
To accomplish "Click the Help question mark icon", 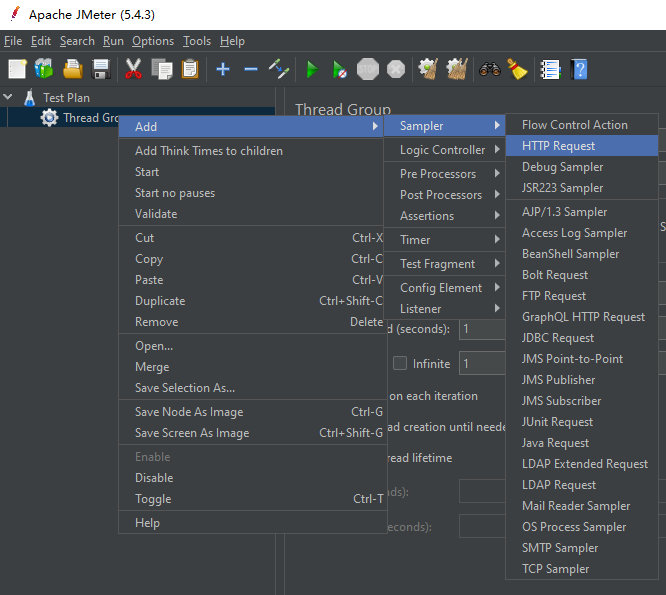I will (x=579, y=69).
